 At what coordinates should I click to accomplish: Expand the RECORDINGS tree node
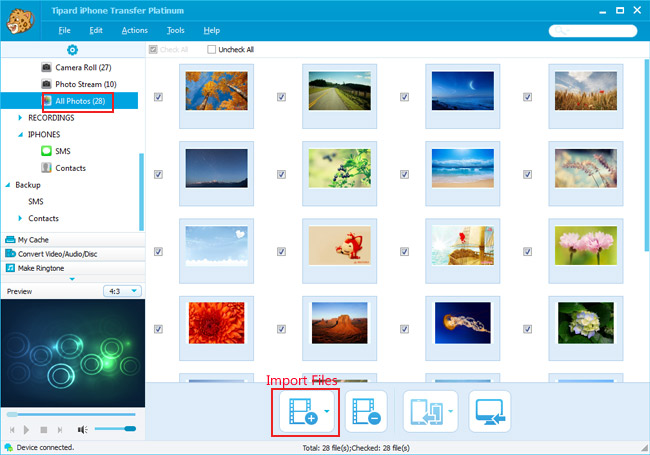(x=20, y=118)
